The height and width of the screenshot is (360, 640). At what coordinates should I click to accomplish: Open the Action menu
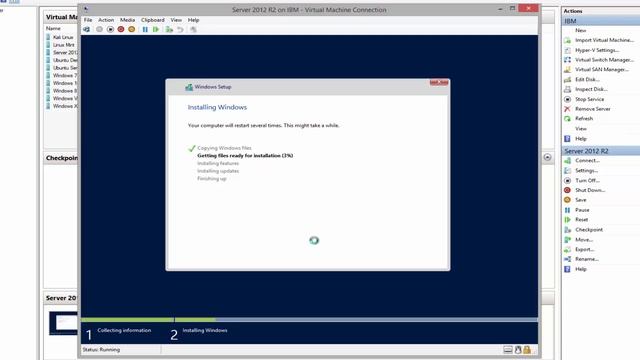106,20
